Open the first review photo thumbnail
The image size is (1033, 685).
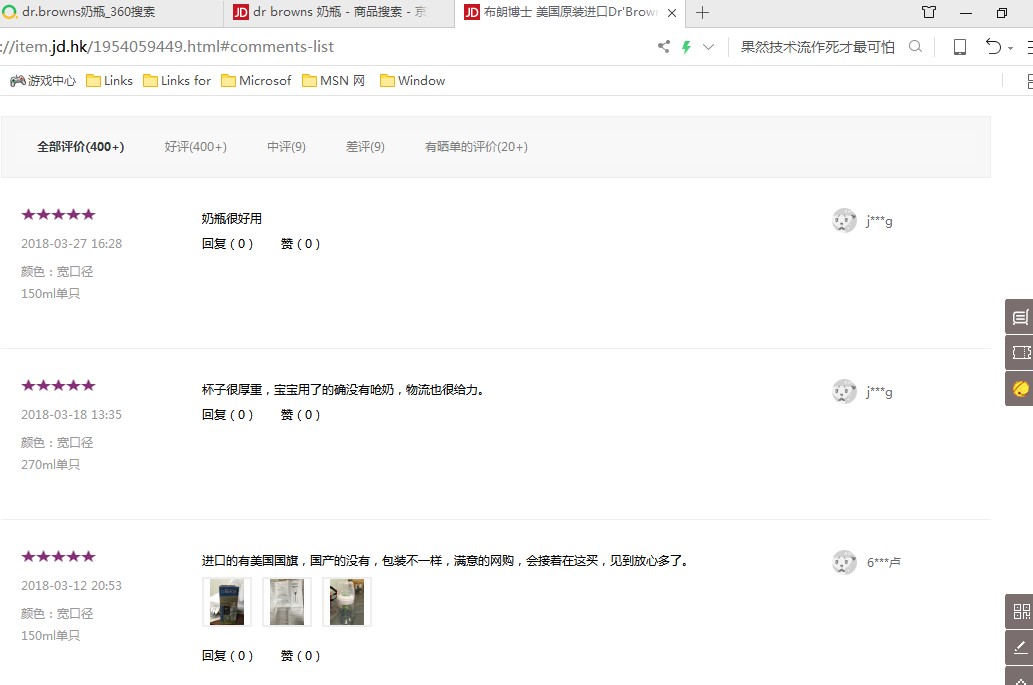[x=227, y=602]
